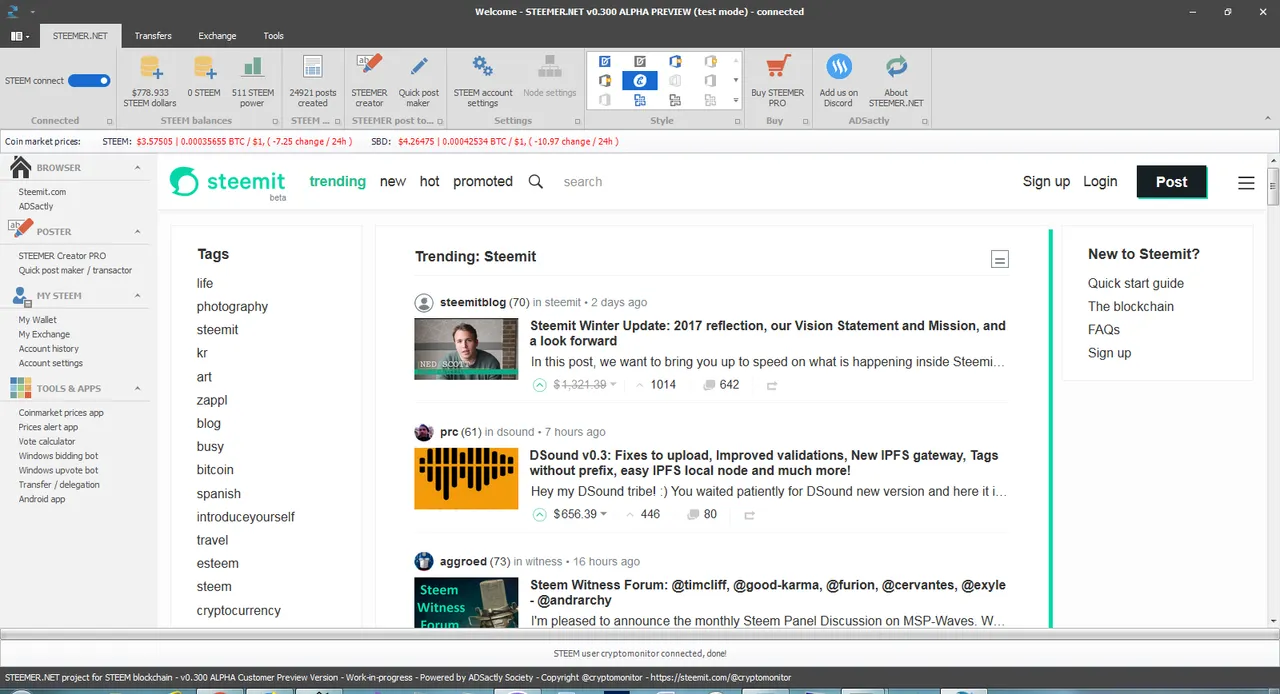Click the steemitblog author avatar
This screenshot has width=1280, height=694.
424,302
